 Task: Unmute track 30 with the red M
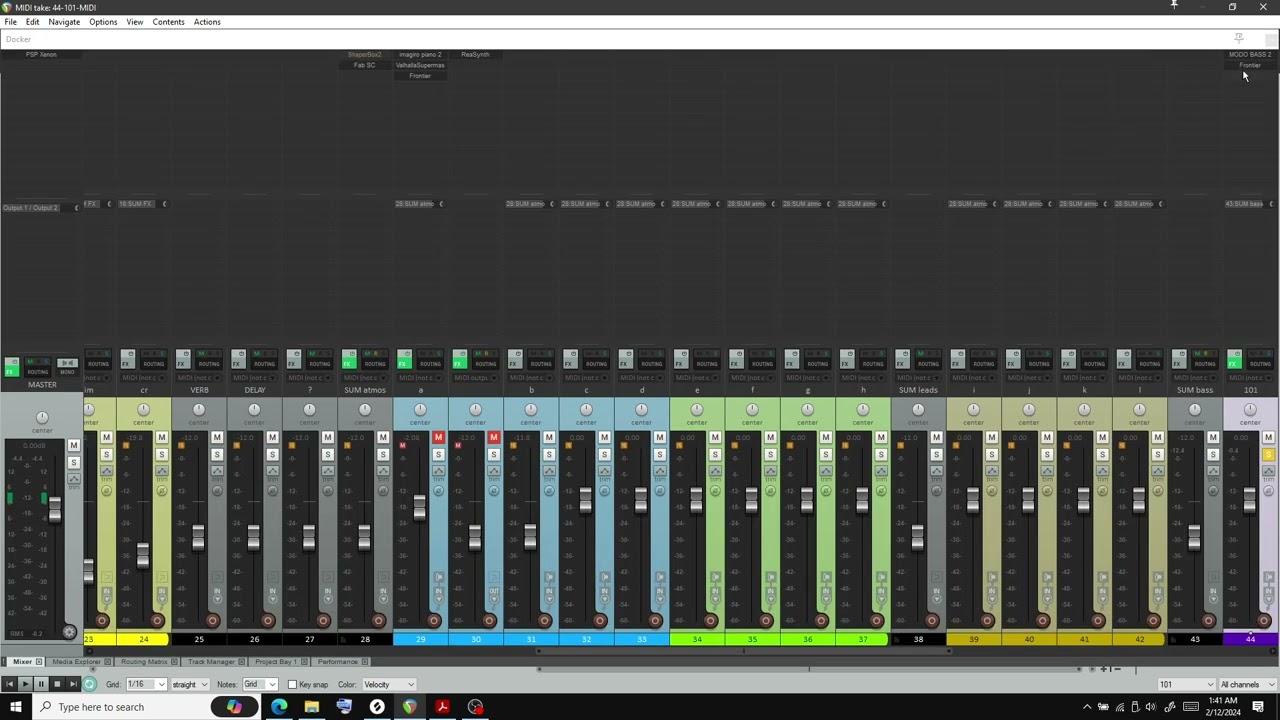pos(493,438)
